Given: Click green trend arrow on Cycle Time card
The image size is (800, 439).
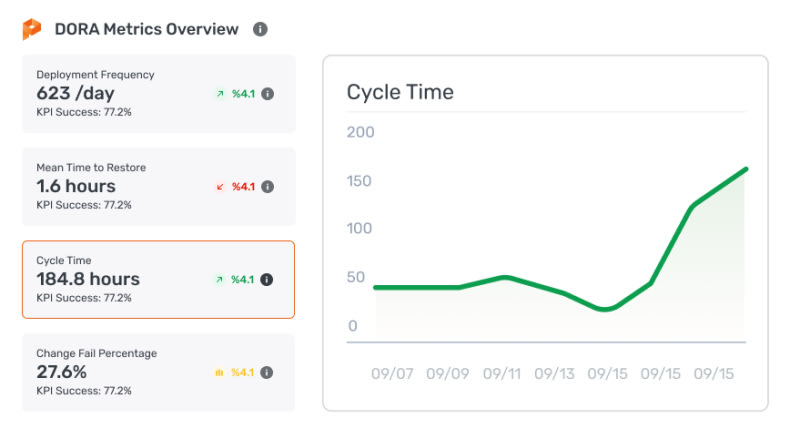Looking at the screenshot, I should pyautogui.click(x=219, y=280).
